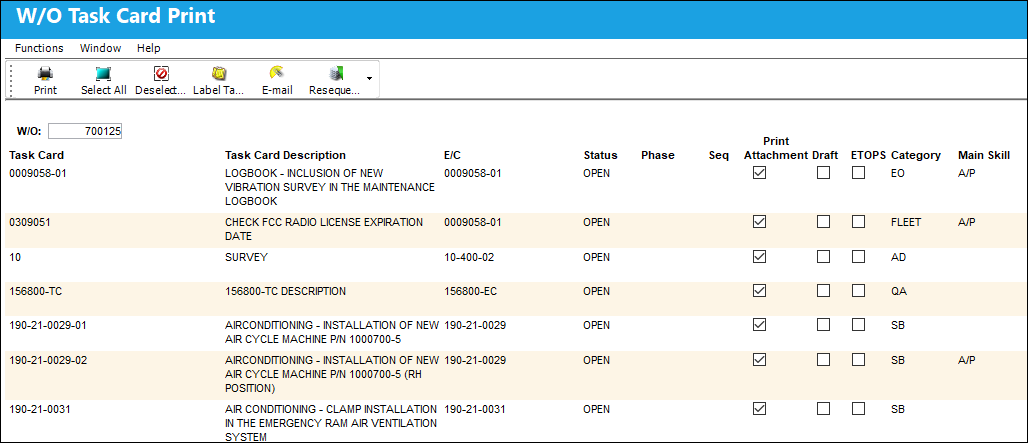The height and width of the screenshot is (443, 1028).
Task: Click the Status column header
Action: pos(601,155)
